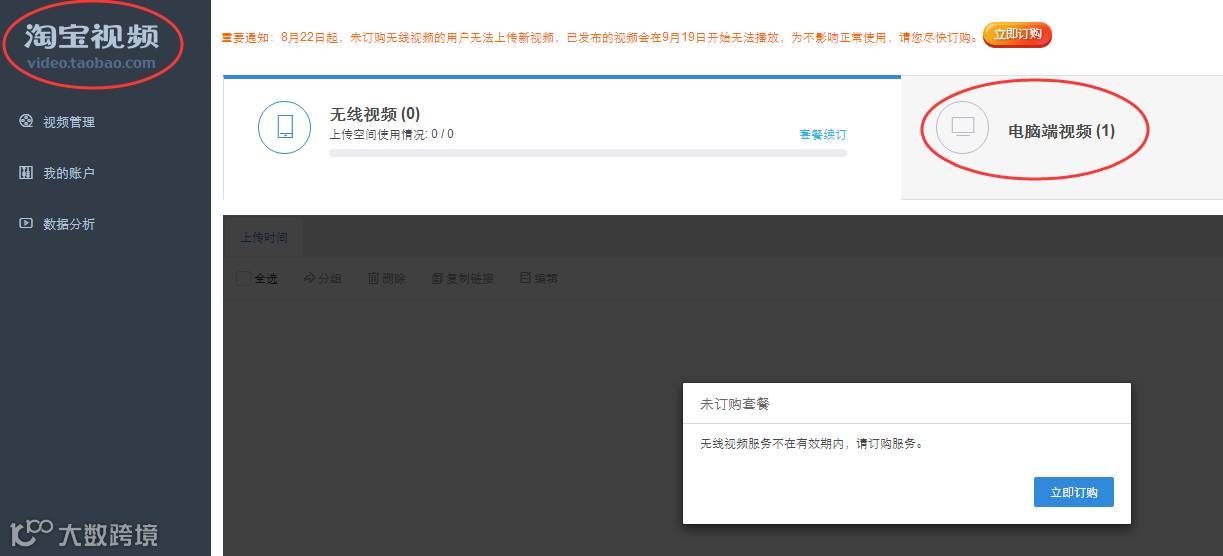Click the 分组 toolbar action
This screenshot has height=556, width=1223.
coord(322,278)
